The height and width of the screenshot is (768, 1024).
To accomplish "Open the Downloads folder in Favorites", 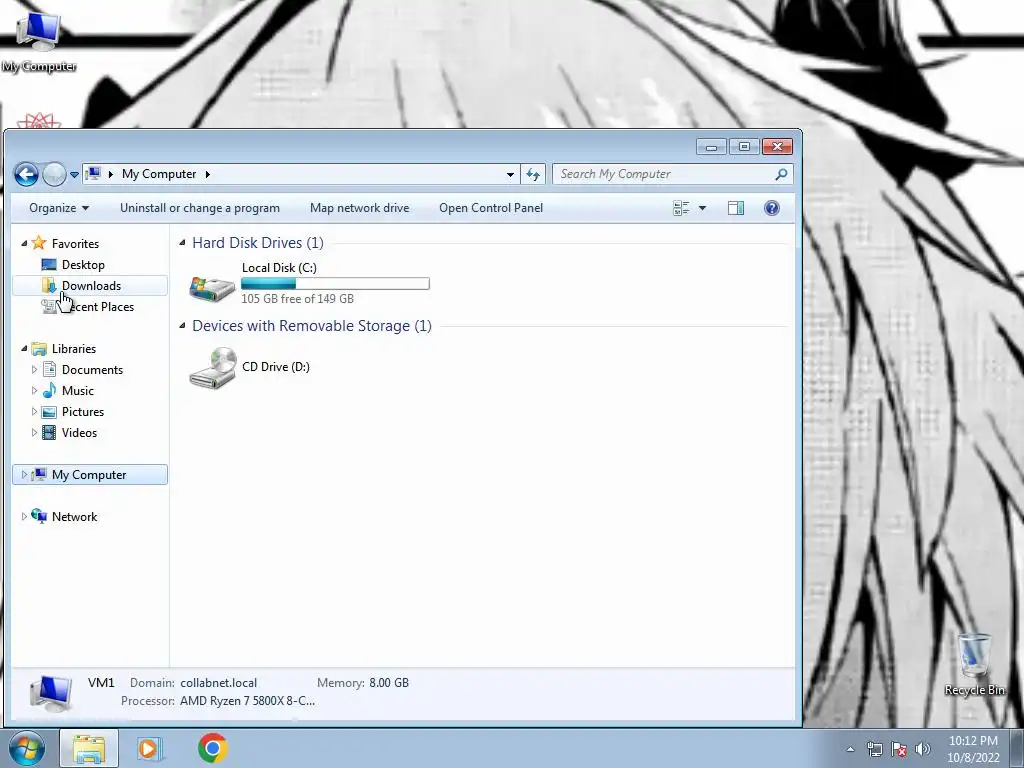I will [x=91, y=285].
